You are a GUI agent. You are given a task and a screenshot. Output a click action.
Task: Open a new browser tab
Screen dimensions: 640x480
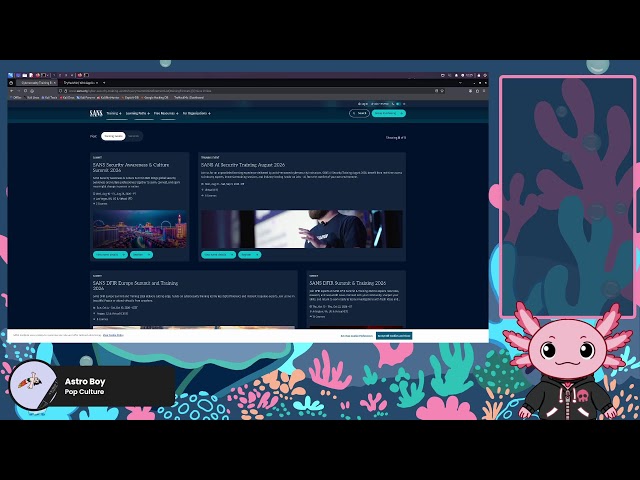point(104,83)
